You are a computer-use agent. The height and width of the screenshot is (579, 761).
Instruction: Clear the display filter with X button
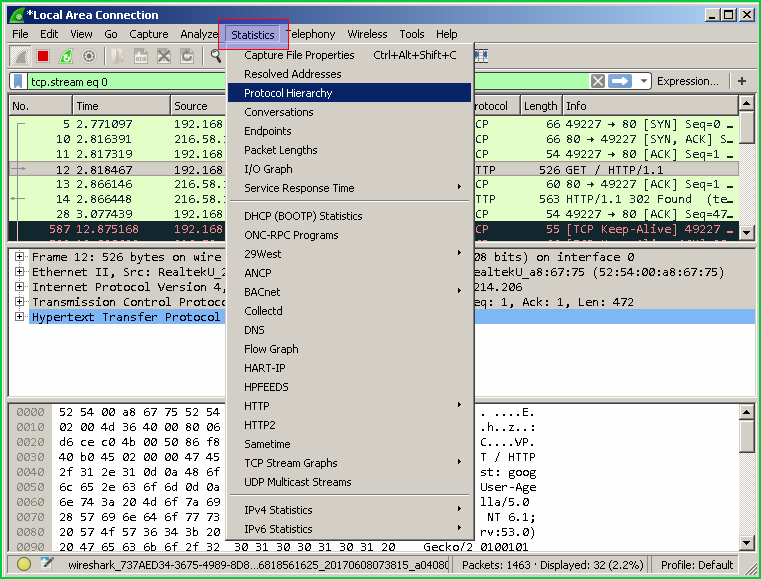click(x=598, y=81)
